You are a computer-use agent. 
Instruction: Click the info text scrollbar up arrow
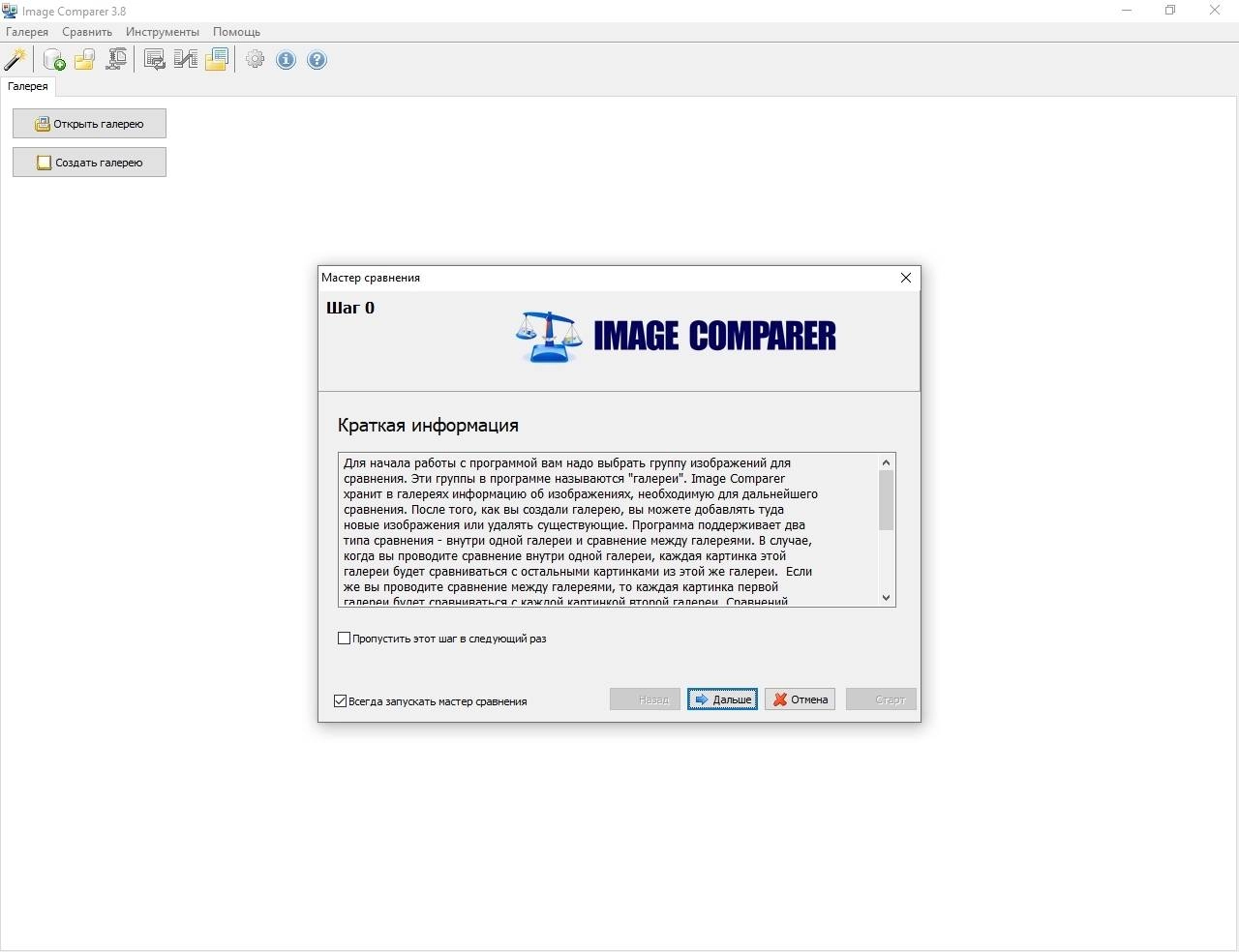[x=886, y=462]
